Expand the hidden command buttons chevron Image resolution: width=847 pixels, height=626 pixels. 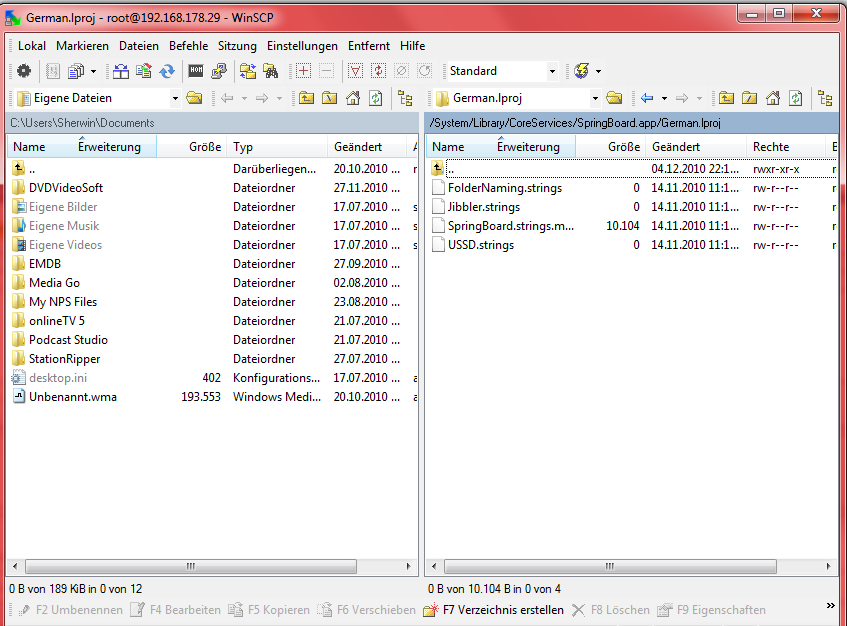click(831, 606)
